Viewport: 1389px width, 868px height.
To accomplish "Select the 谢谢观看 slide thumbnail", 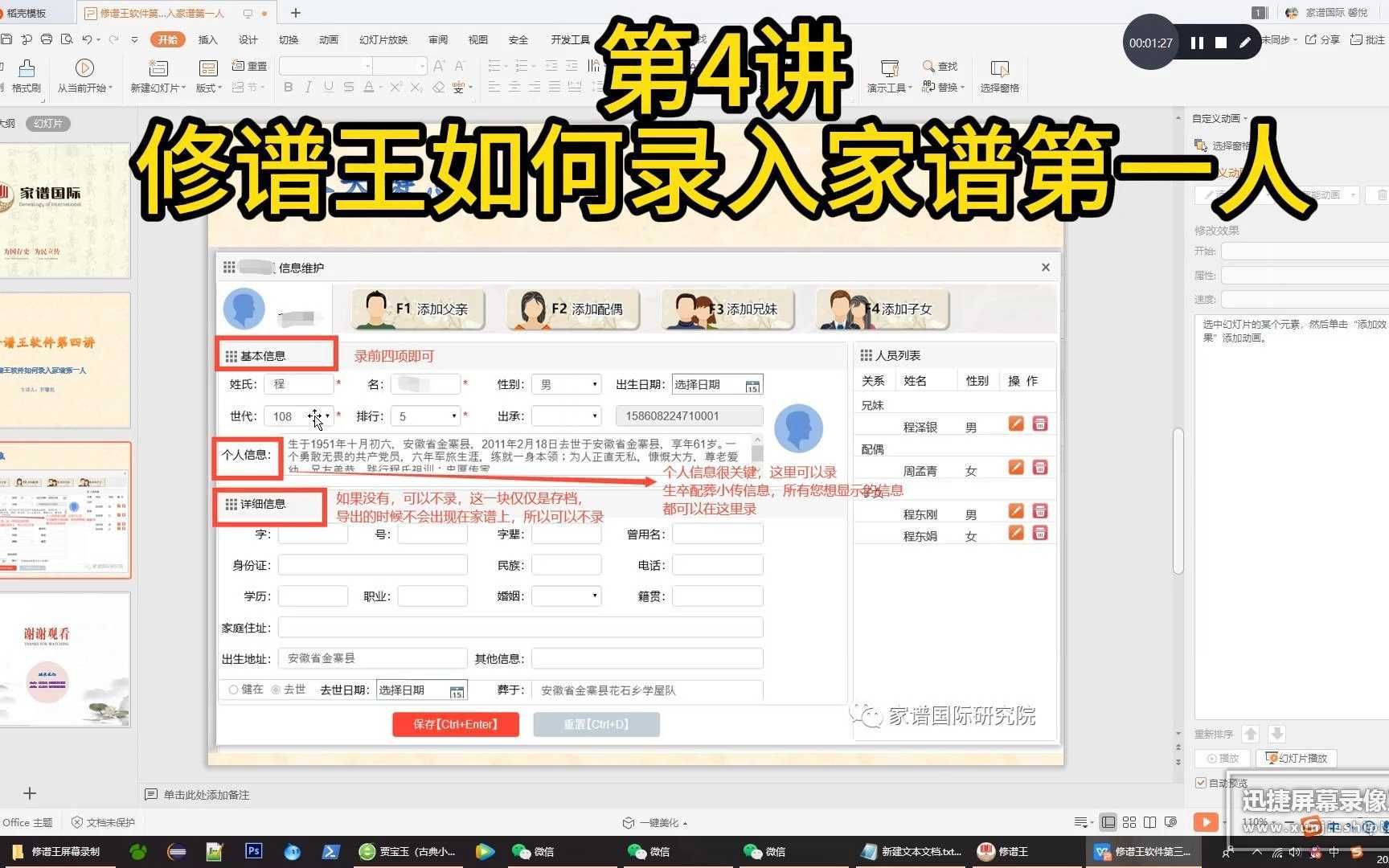I will (x=65, y=660).
